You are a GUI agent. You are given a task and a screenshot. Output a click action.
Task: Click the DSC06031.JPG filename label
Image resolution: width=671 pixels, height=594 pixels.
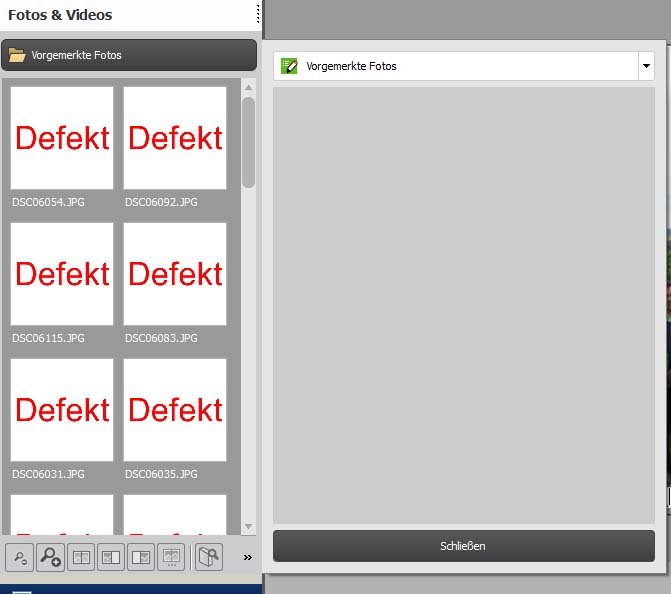(x=48, y=474)
